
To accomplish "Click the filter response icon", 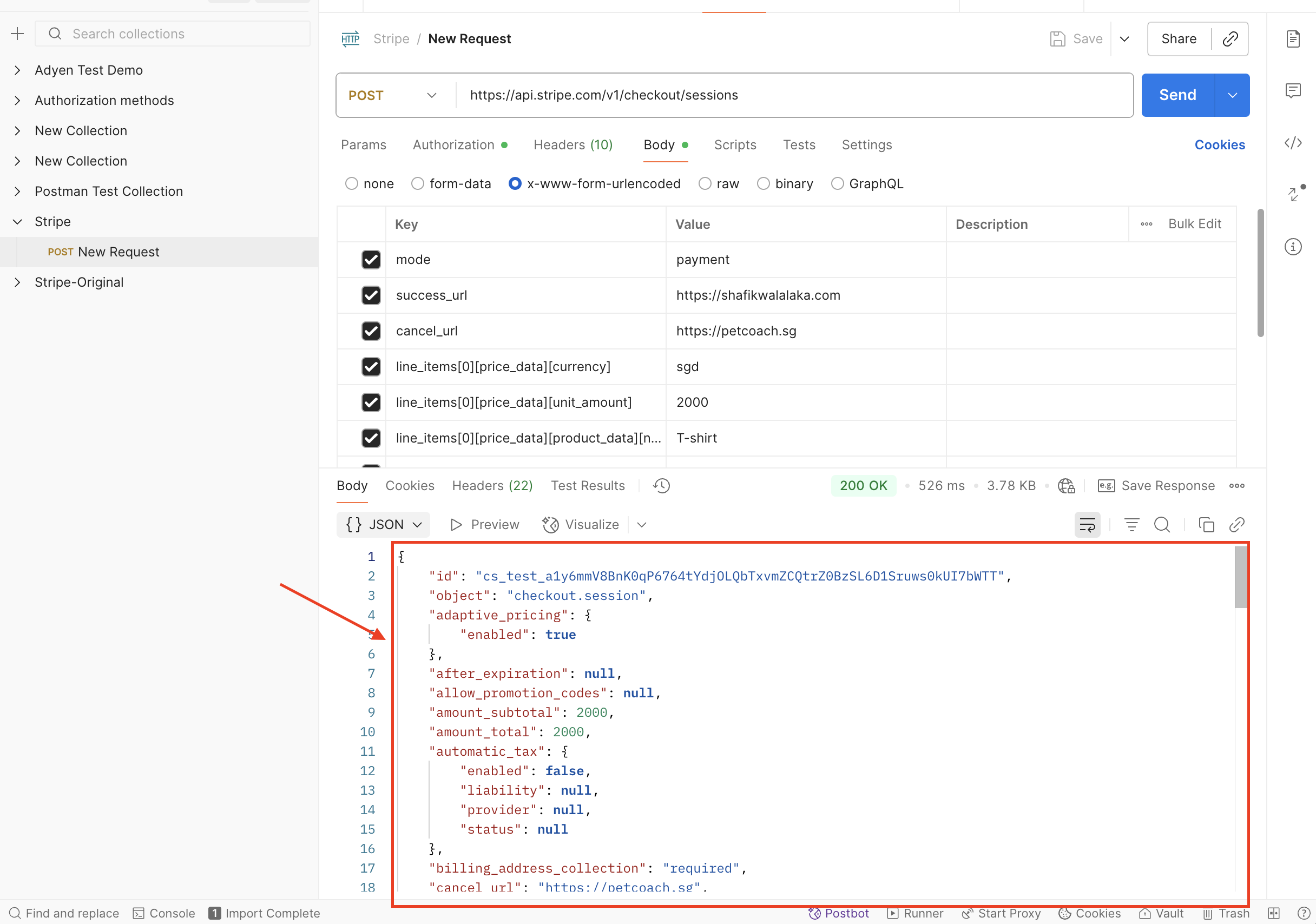I will pyautogui.click(x=1131, y=524).
